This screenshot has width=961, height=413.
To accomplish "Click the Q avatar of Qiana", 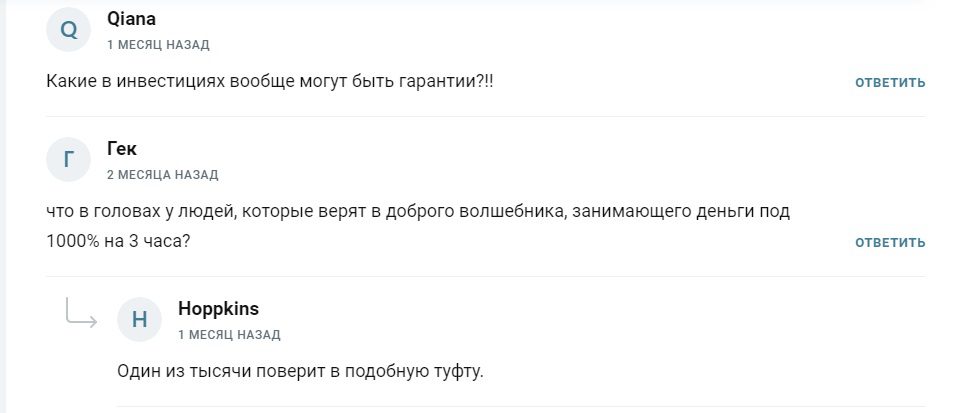I will (x=69, y=30).
